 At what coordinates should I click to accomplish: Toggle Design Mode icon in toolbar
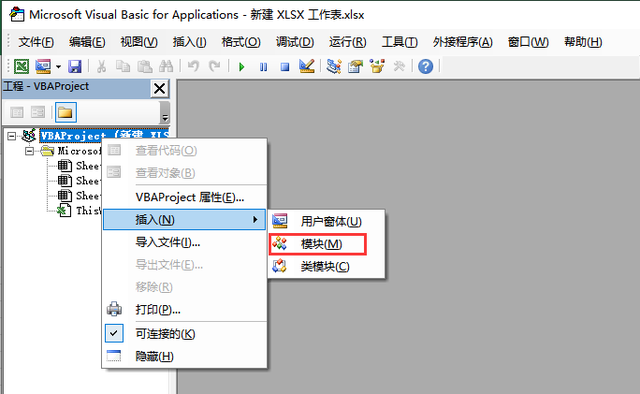tap(307, 66)
